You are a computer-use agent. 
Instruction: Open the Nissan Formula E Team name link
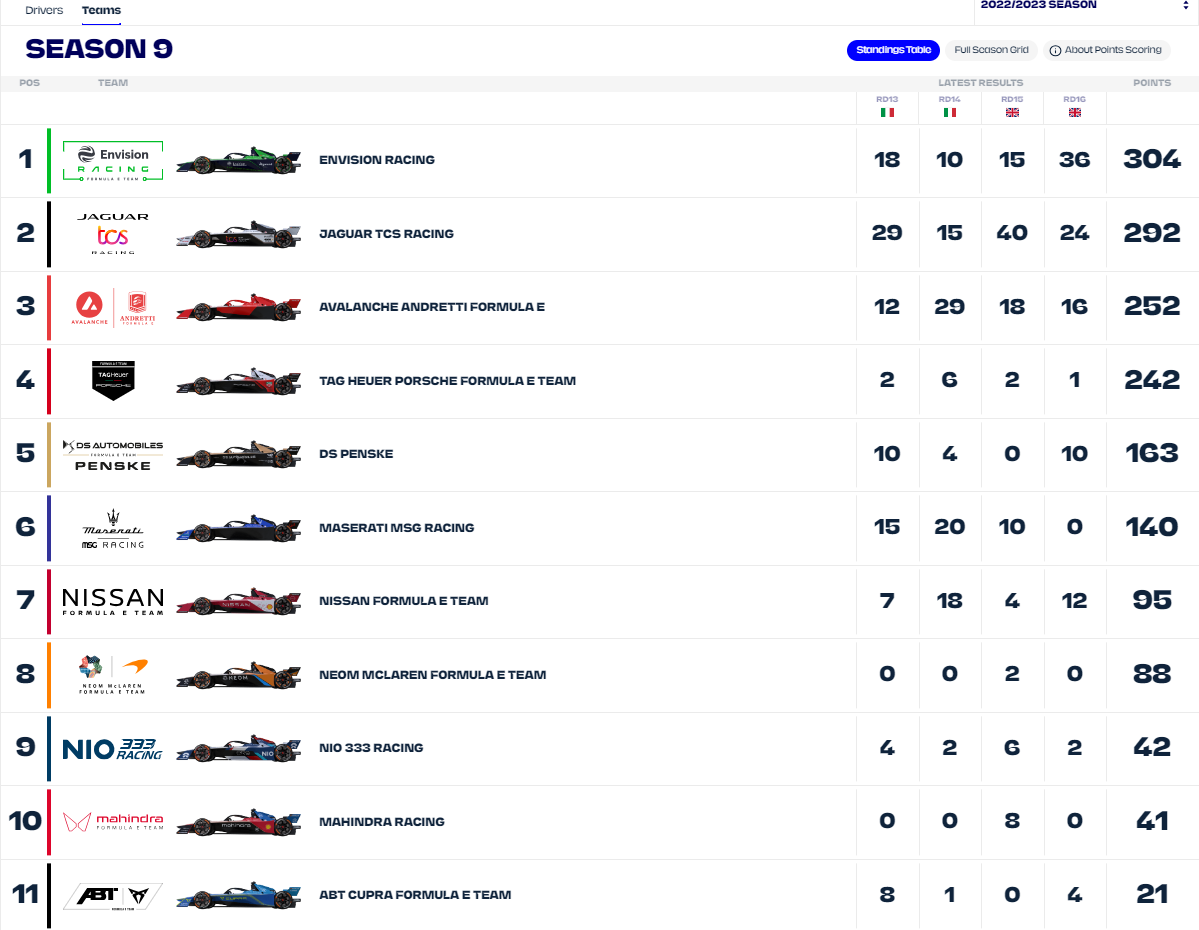404,601
